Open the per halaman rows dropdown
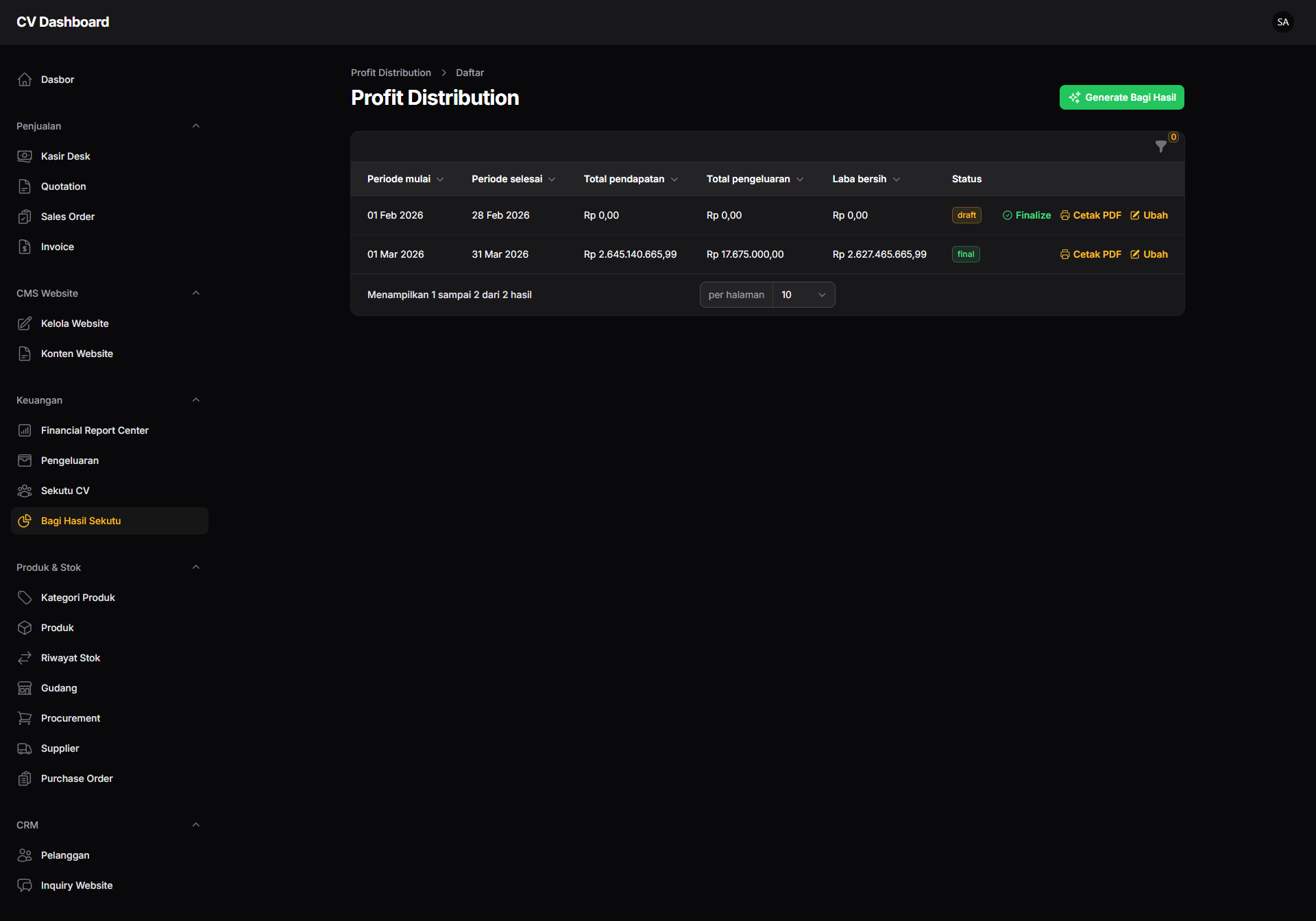 (803, 295)
